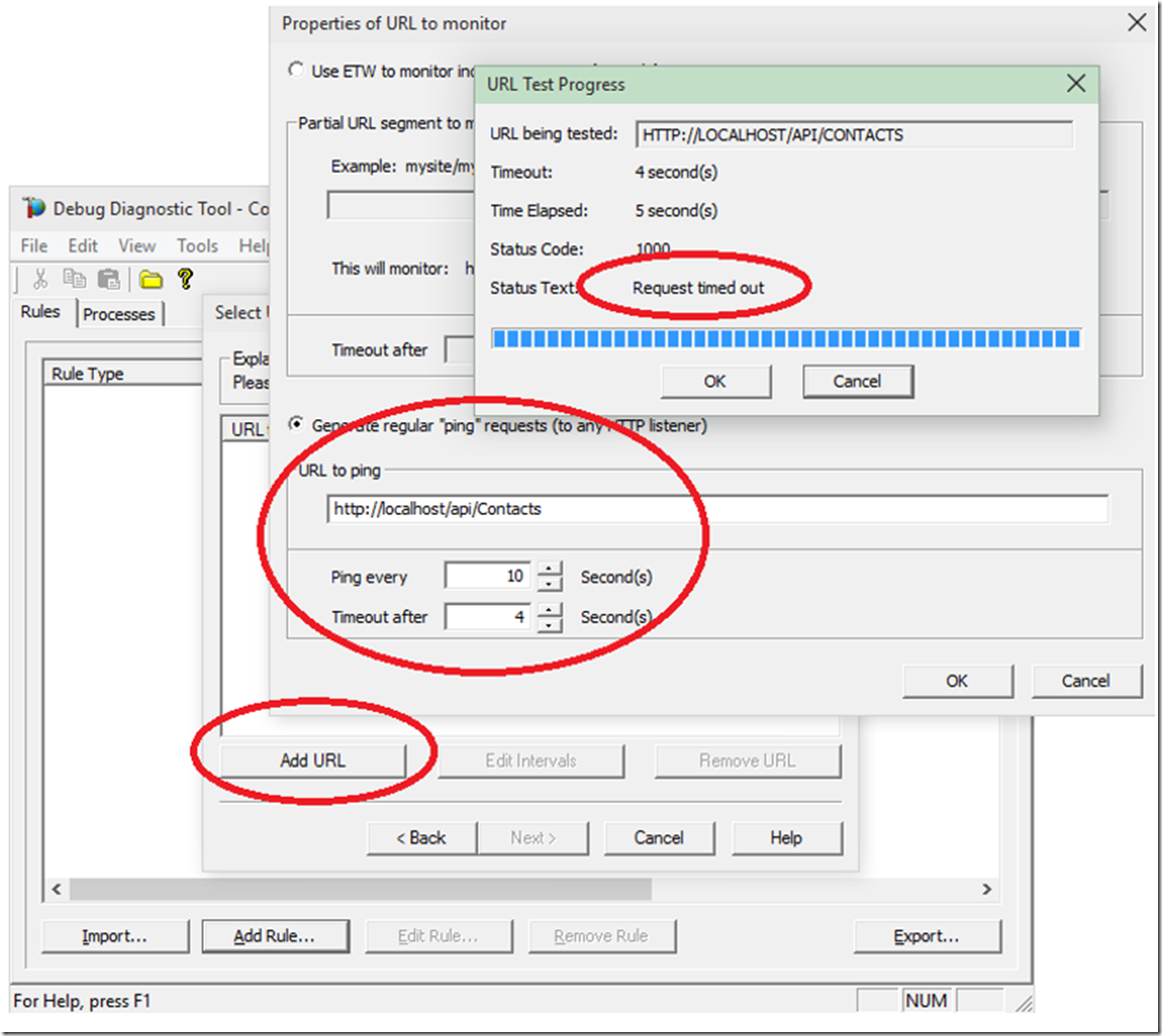Click the yellow question mark Help icon
Viewport: 1162px width, 1036px height.
click(185, 279)
